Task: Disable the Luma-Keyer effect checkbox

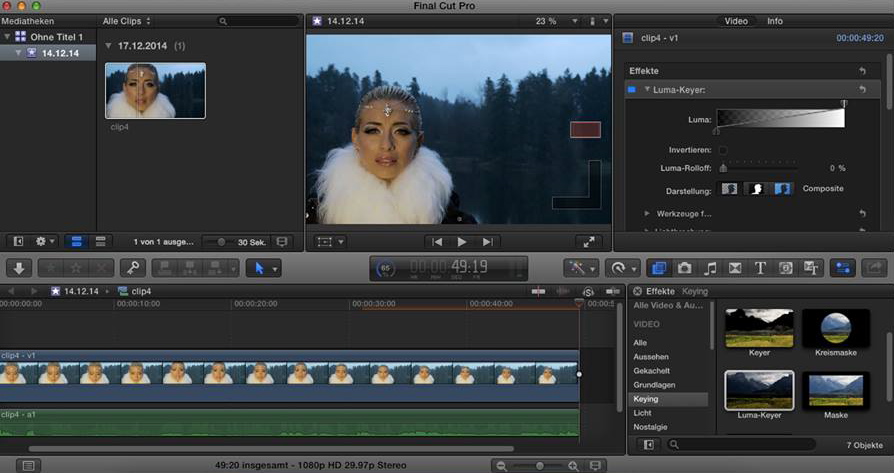Action: [x=631, y=90]
